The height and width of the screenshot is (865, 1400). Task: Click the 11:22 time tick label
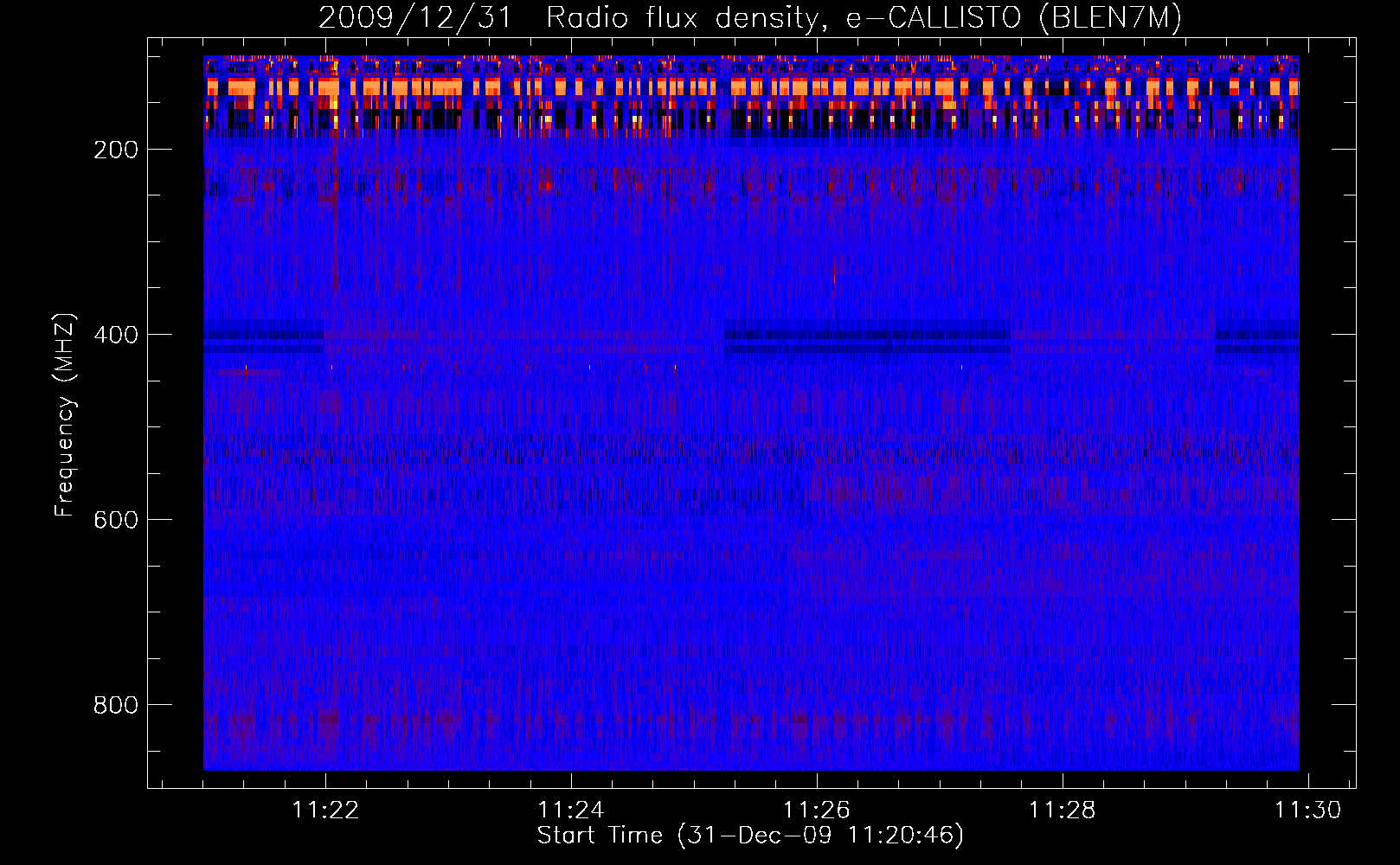(x=325, y=811)
